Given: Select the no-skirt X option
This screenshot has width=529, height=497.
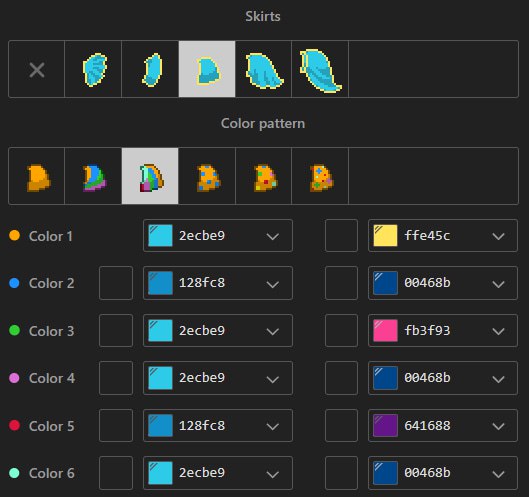Looking at the screenshot, I should pos(36,69).
